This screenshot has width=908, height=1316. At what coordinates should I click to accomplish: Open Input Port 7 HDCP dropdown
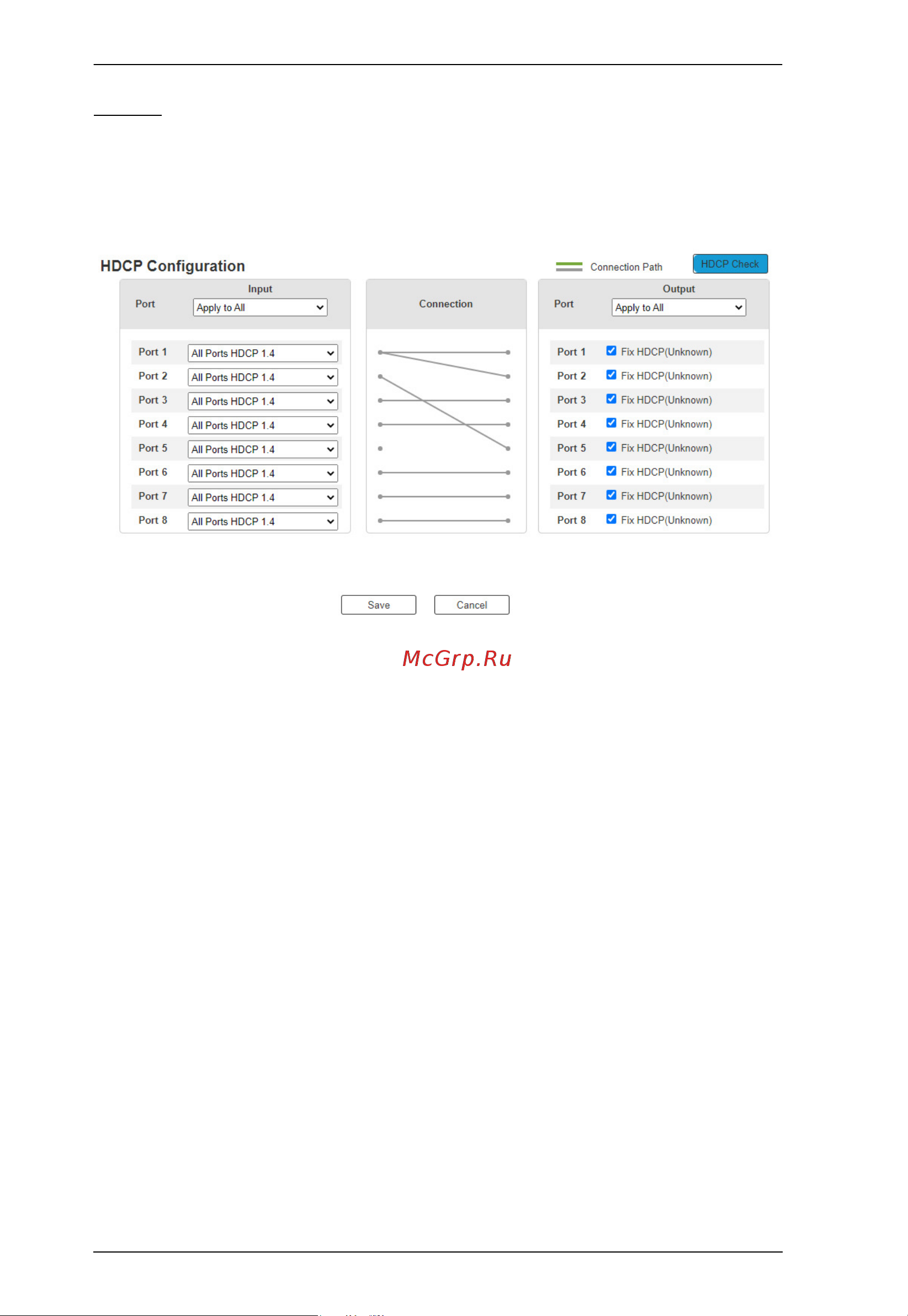coord(263,498)
